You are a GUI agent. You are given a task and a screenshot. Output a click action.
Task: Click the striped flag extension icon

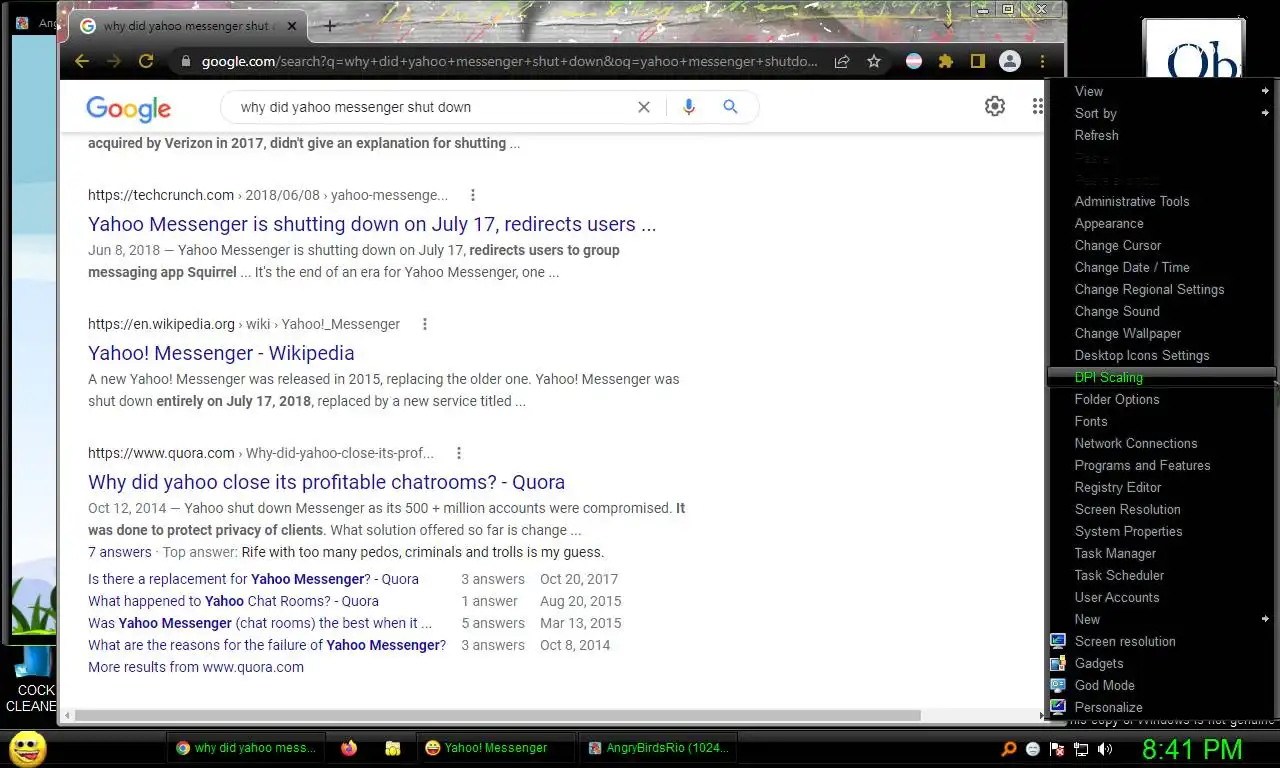point(914,61)
